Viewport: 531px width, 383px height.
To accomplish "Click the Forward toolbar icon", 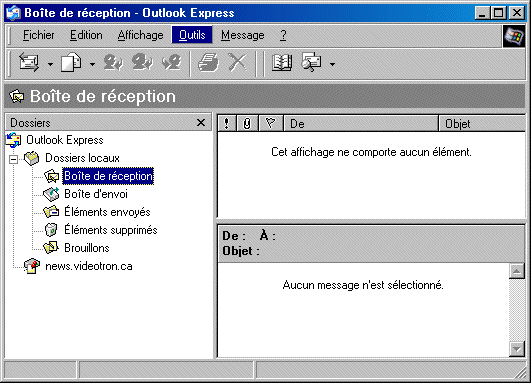I will click(172, 63).
